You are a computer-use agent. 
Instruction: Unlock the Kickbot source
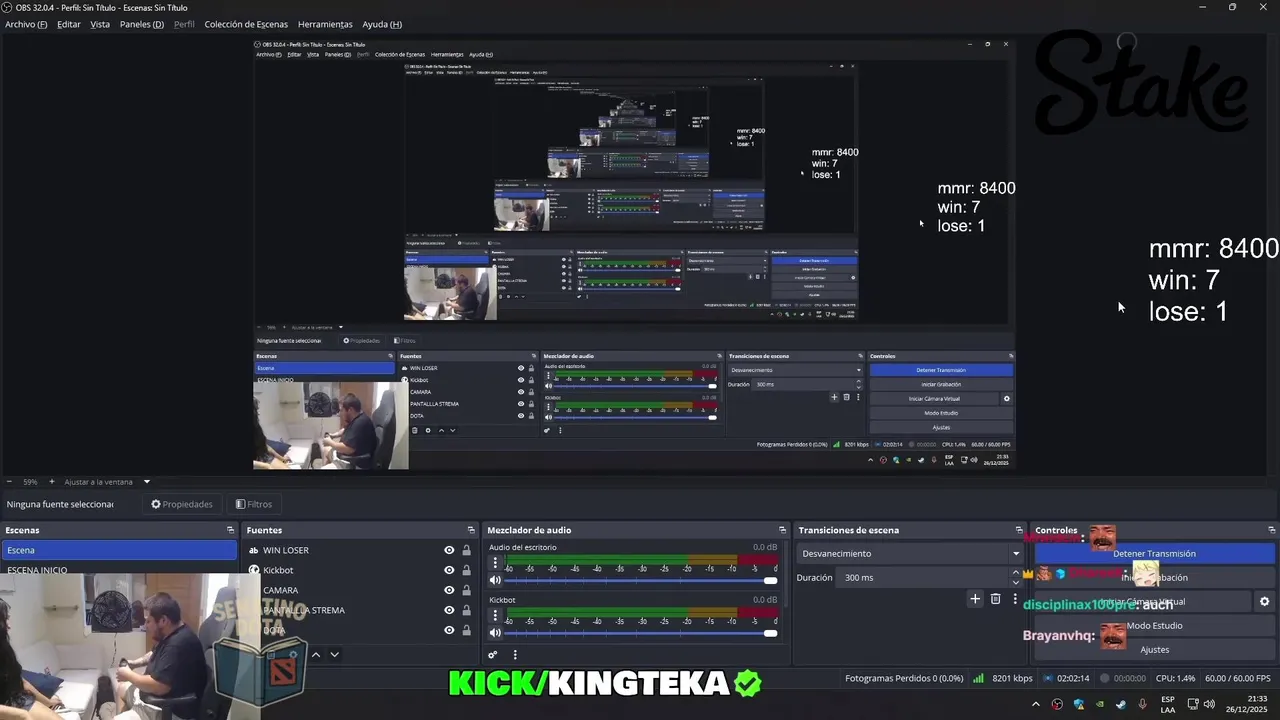(466, 570)
